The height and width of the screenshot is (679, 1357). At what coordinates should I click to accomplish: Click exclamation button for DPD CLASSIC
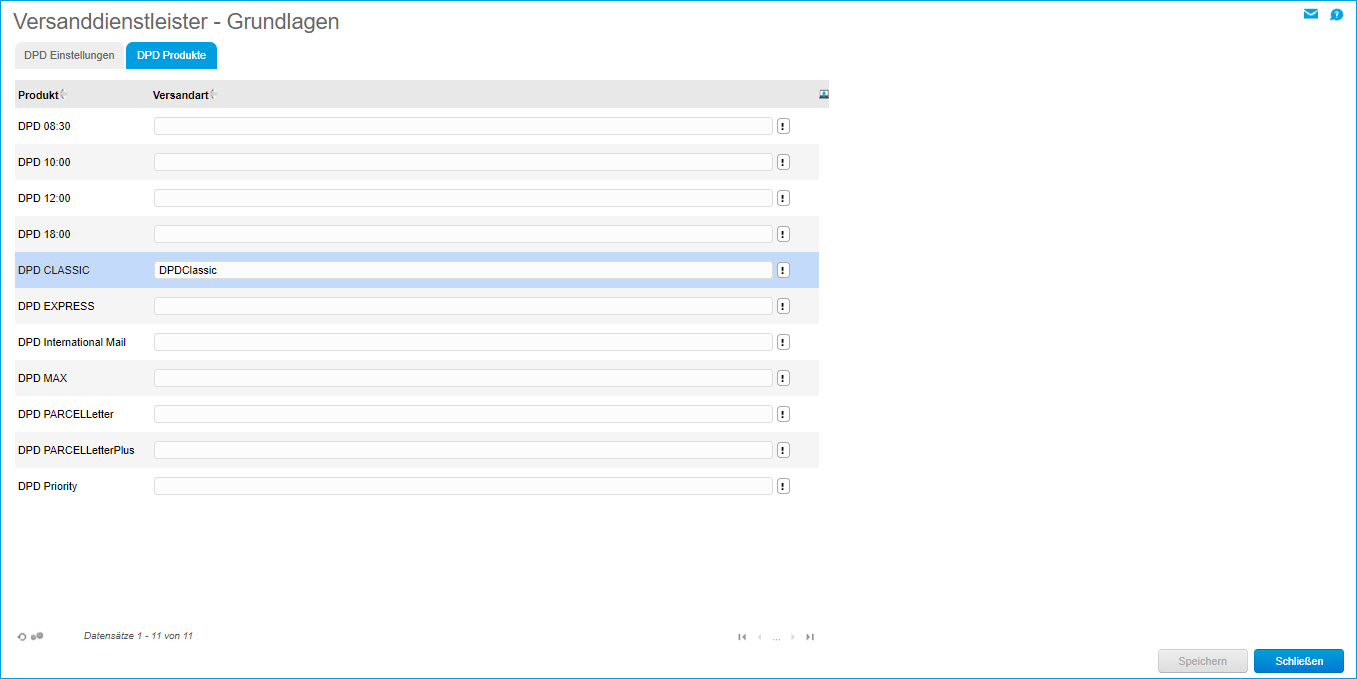783,270
